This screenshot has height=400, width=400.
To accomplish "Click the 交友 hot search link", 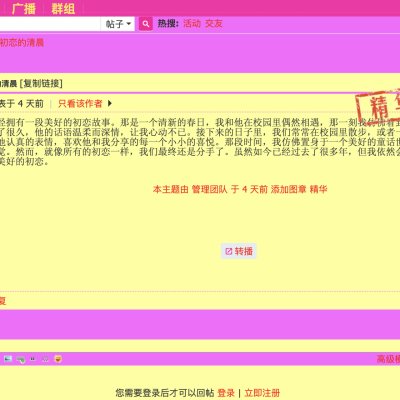I will (x=214, y=23).
